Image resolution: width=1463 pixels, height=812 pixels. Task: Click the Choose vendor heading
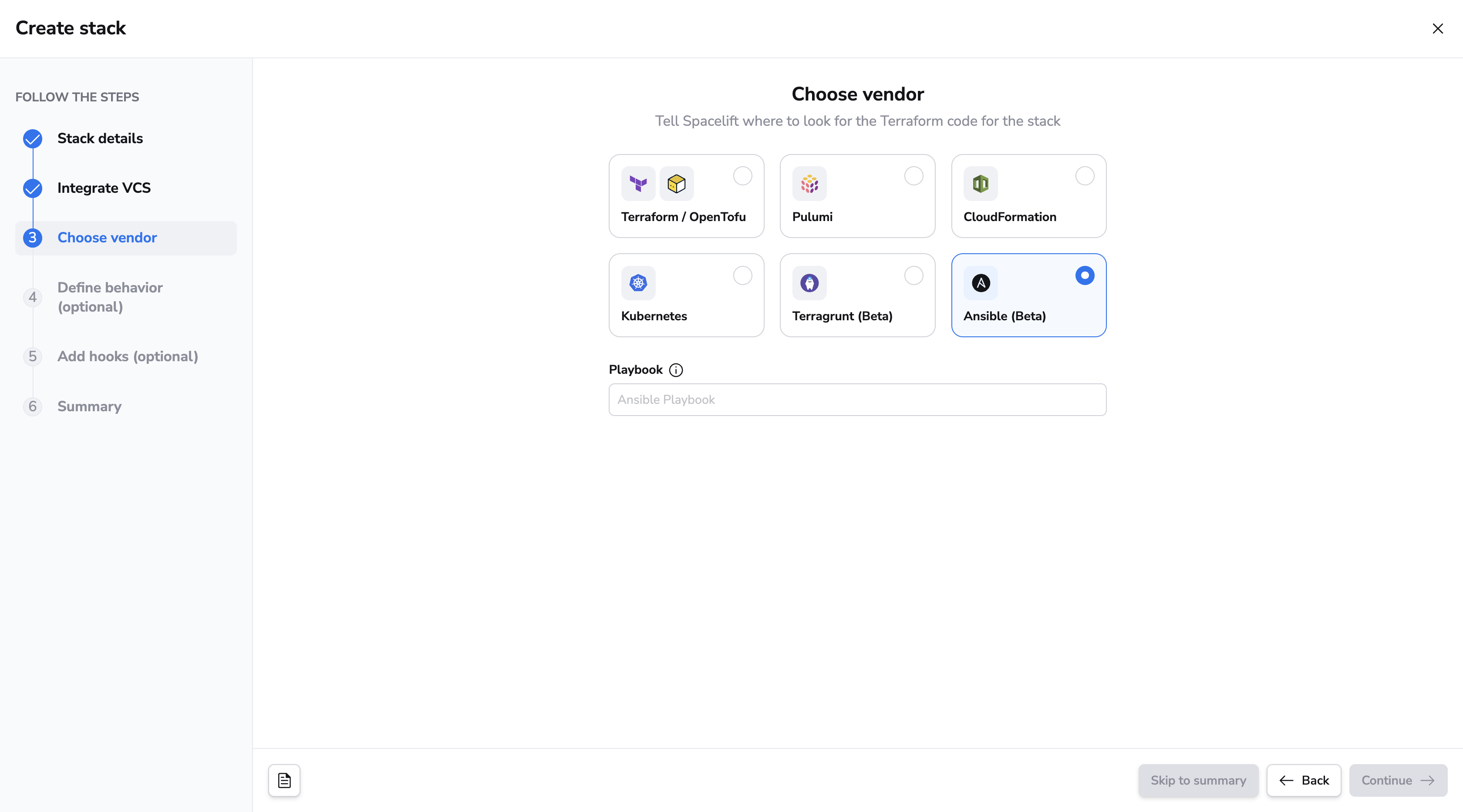click(x=858, y=94)
